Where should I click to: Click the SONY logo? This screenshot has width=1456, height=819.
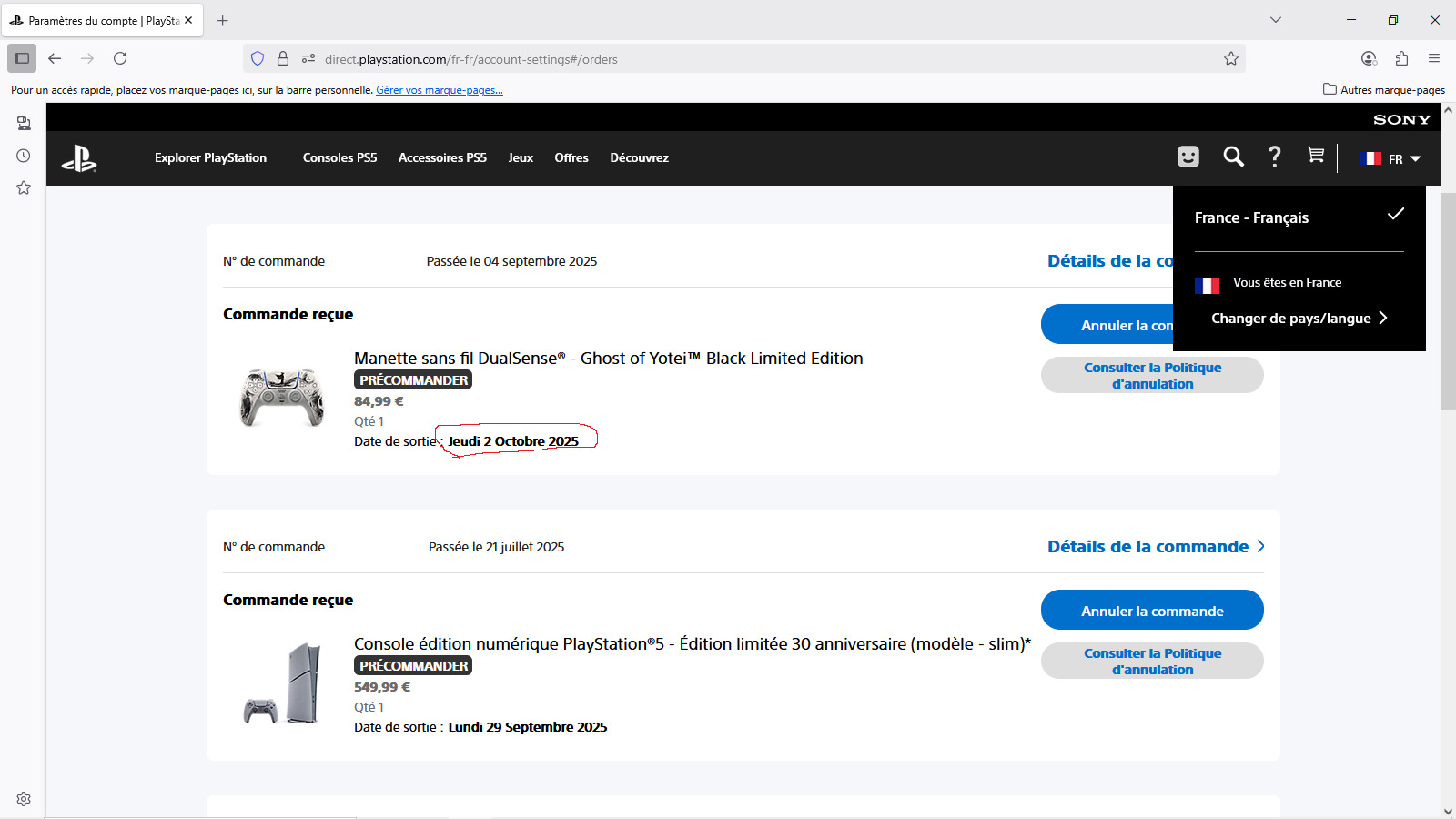pyautogui.click(x=1401, y=119)
